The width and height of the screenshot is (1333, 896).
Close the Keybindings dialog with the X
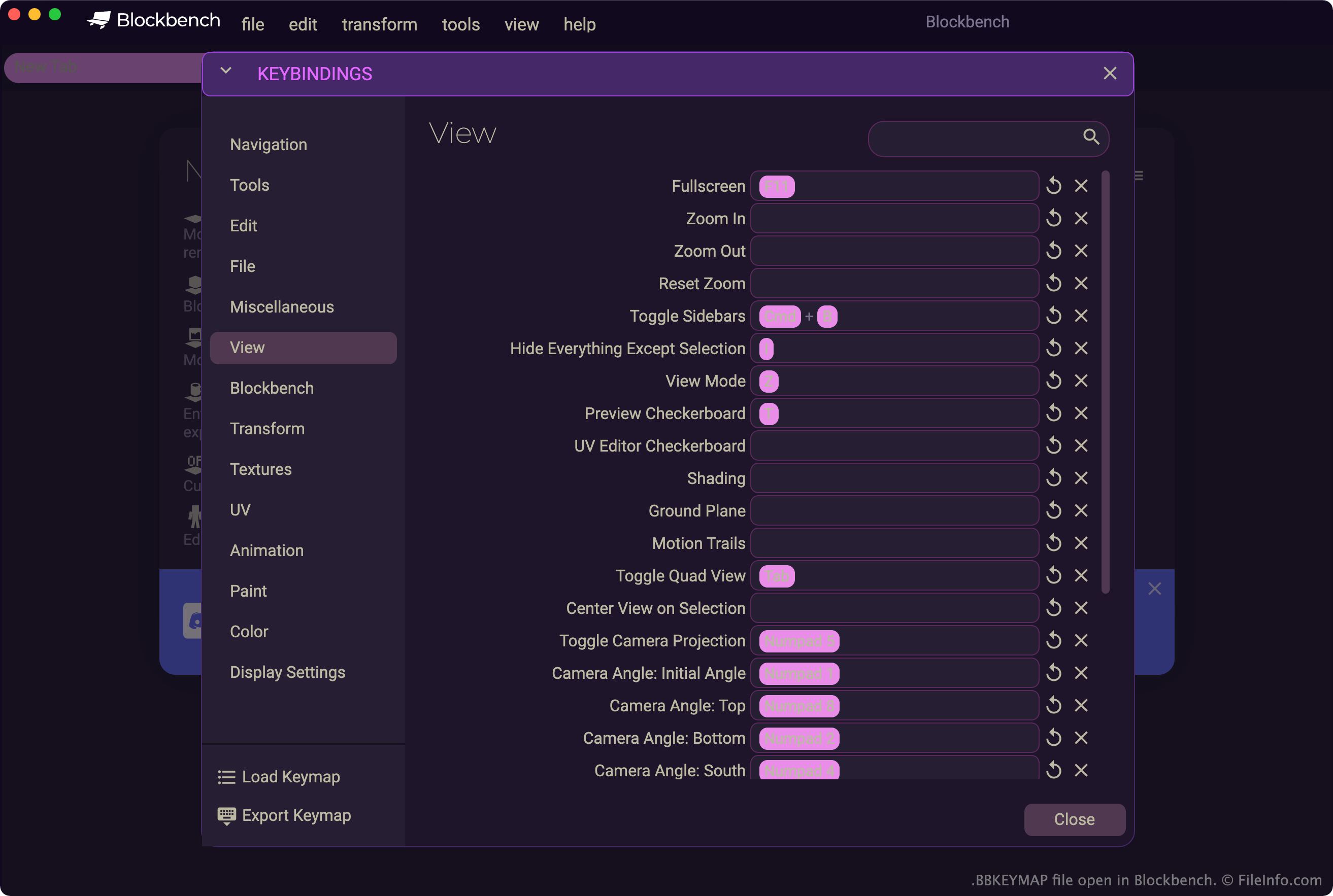tap(1110, 73)
